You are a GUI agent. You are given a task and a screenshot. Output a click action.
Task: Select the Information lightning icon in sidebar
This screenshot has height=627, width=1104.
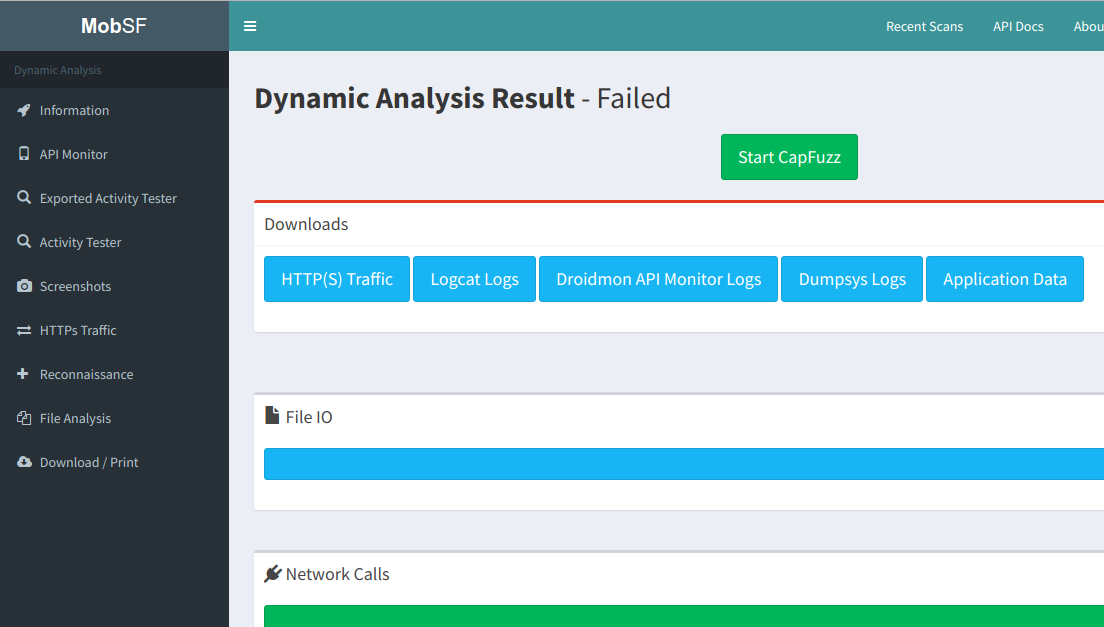pos(24,110)
